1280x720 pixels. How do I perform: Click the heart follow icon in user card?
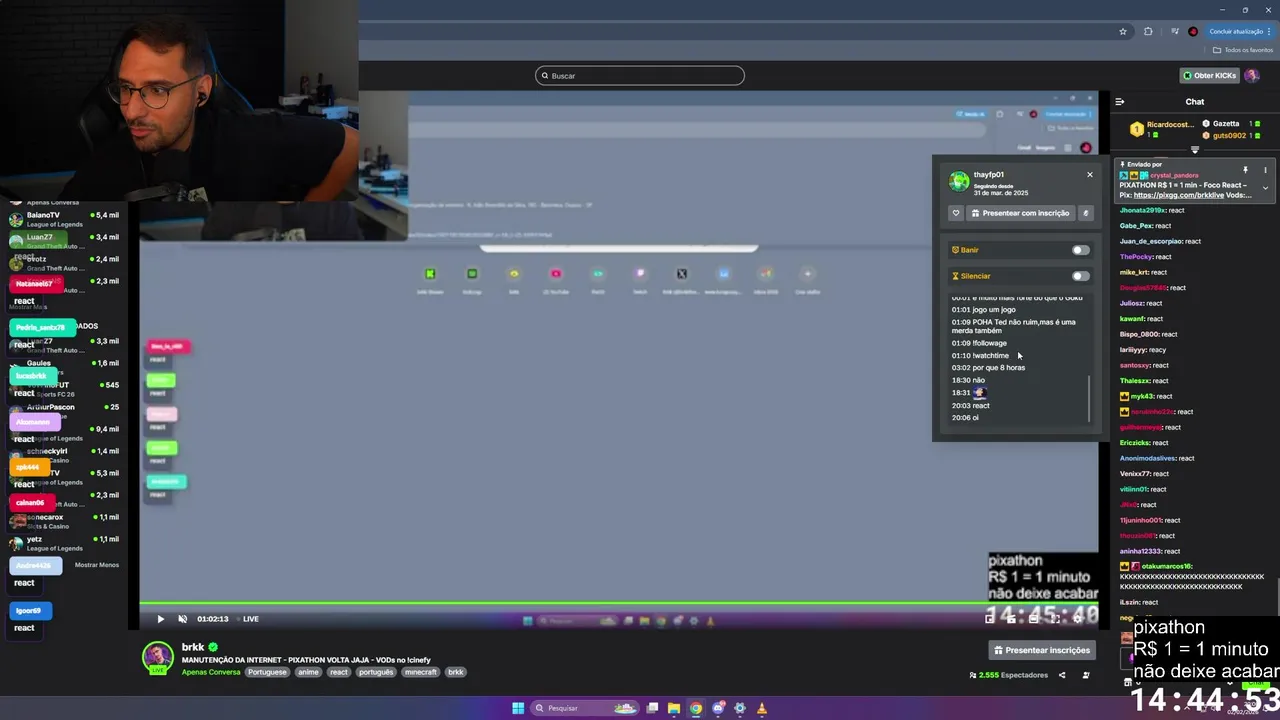click(x=956, y=213)
